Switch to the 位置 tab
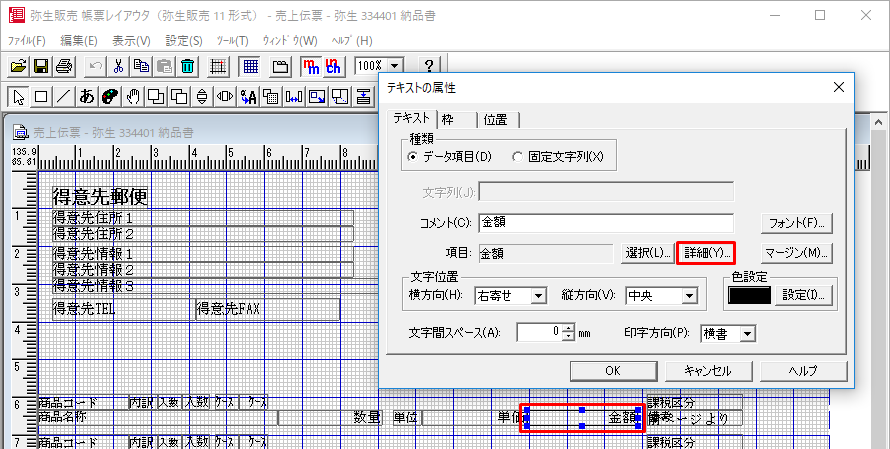890x449 pixels. [x=498, y=120]
